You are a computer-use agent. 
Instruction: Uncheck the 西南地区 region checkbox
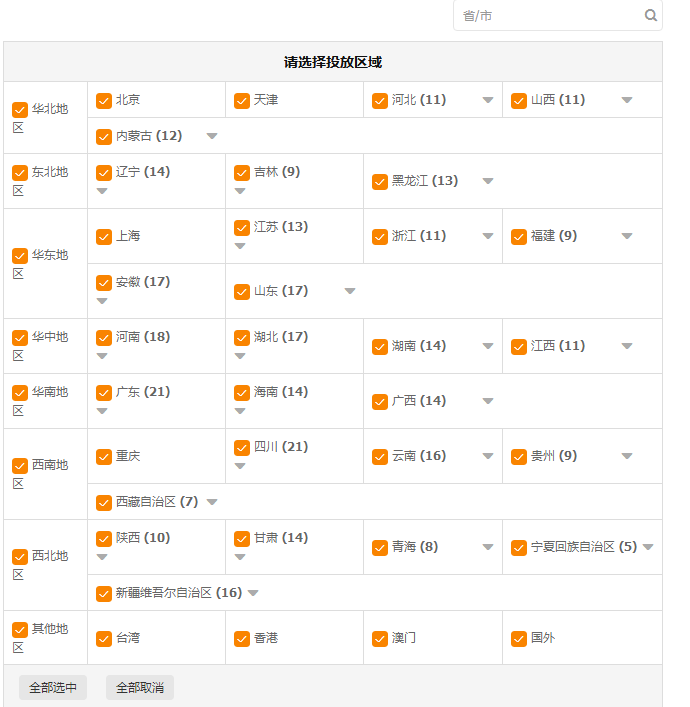pyautogui.click(x=20, y=466)
